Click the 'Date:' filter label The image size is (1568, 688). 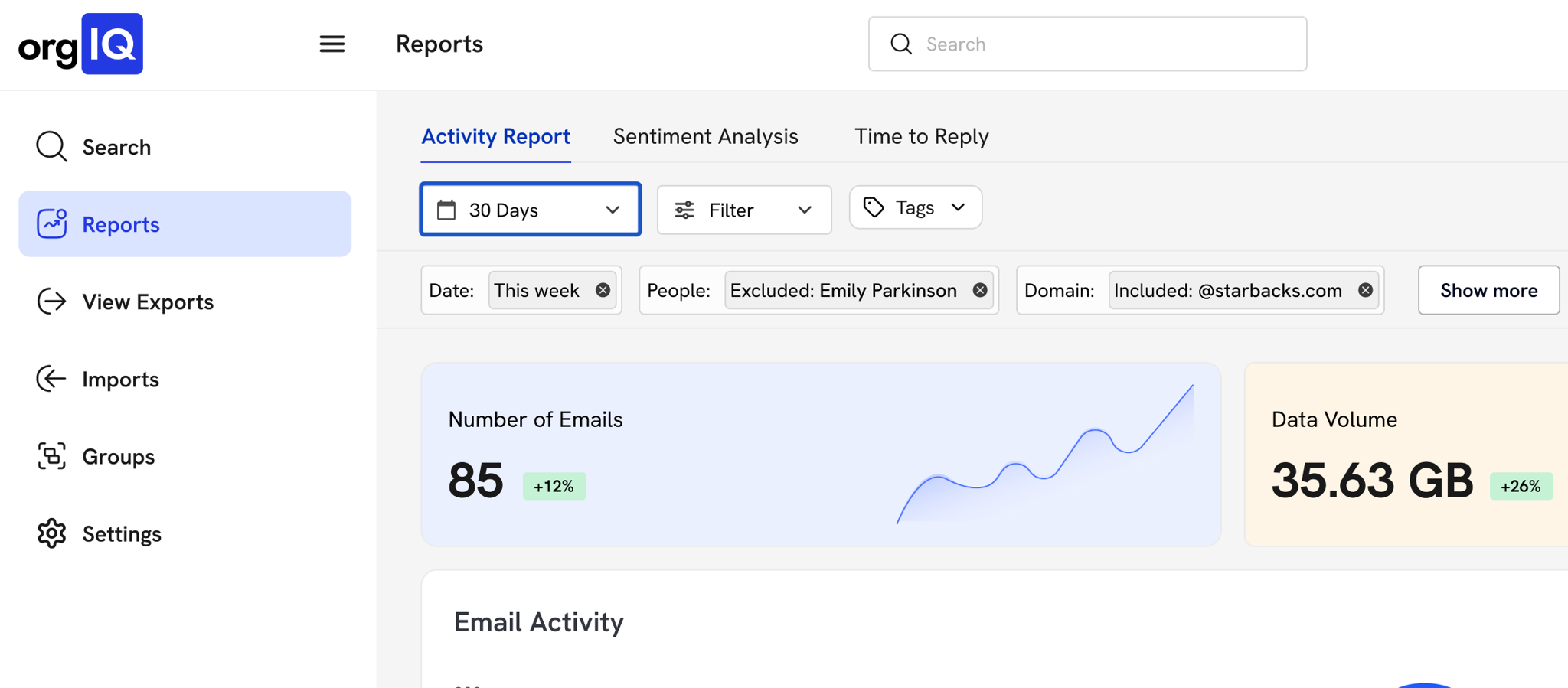452,290
